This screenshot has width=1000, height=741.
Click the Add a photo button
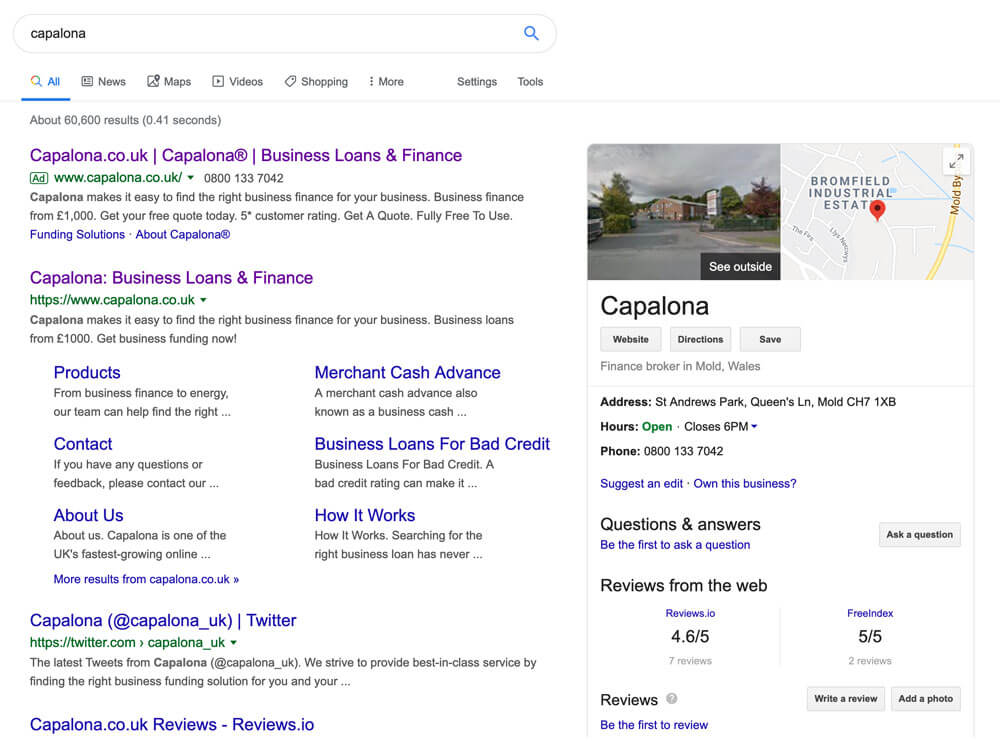tap(925, 698)
